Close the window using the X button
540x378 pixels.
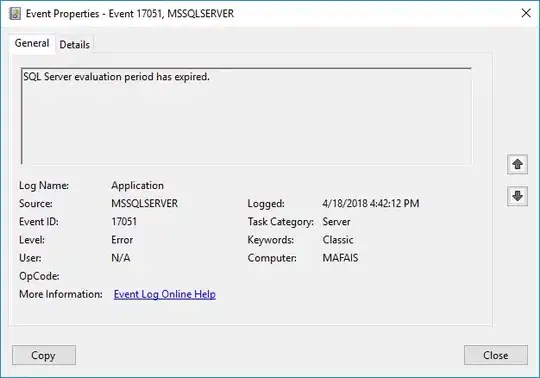click(x=526, y=13)
